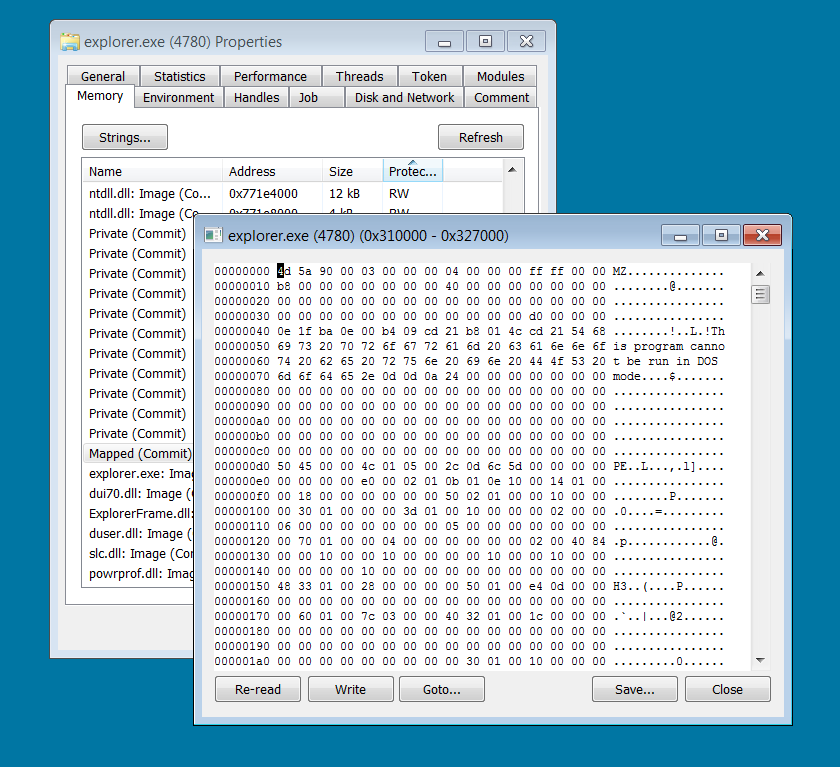
Task: Maximize the explorer.exe Properties window
Action: [x=485, y=42]
